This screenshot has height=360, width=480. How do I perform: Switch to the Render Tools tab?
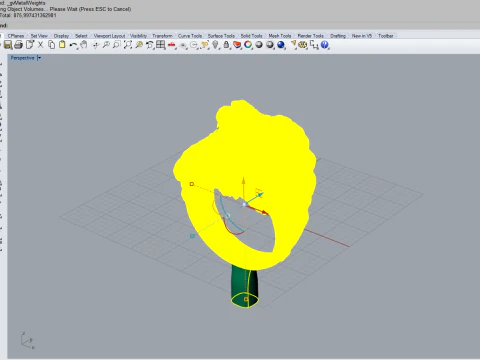[310, 36]
